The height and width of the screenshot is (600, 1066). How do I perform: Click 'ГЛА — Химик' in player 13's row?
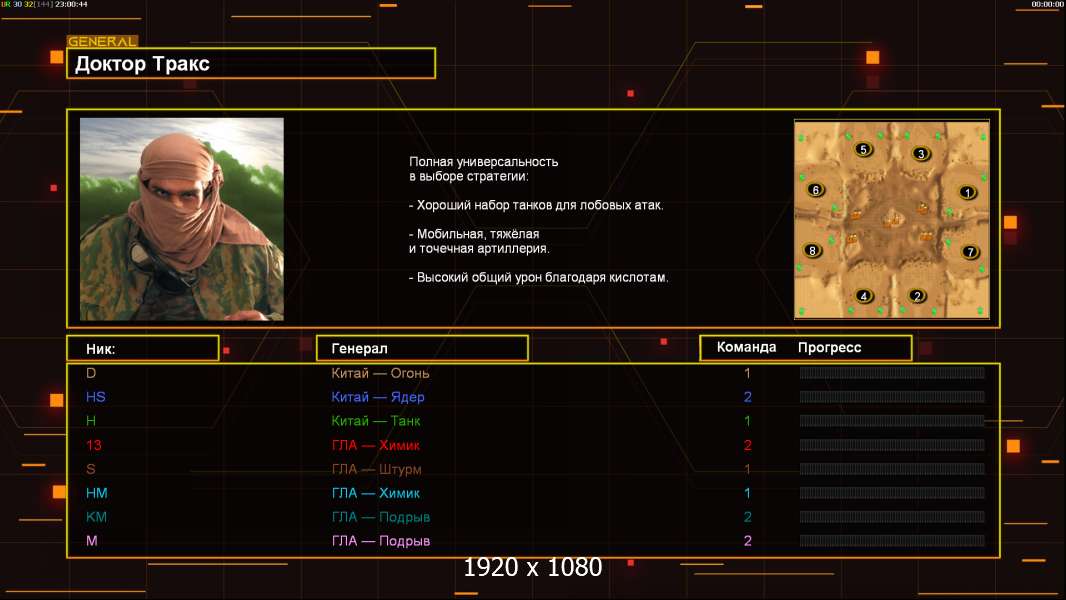[x=375, y=445]
